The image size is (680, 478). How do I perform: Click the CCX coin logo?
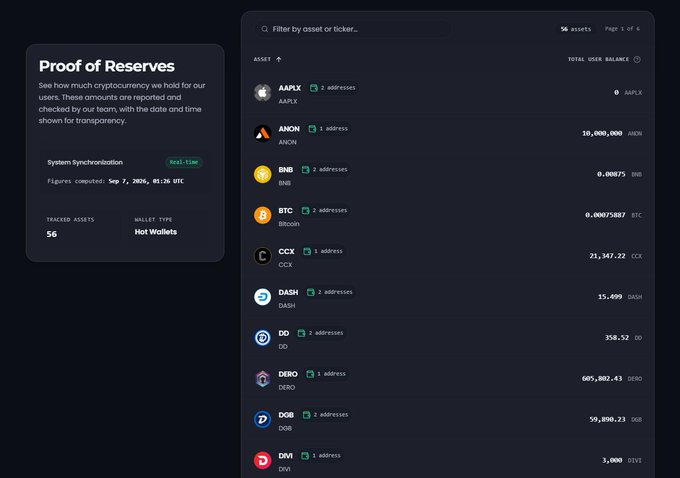[262, 256]
